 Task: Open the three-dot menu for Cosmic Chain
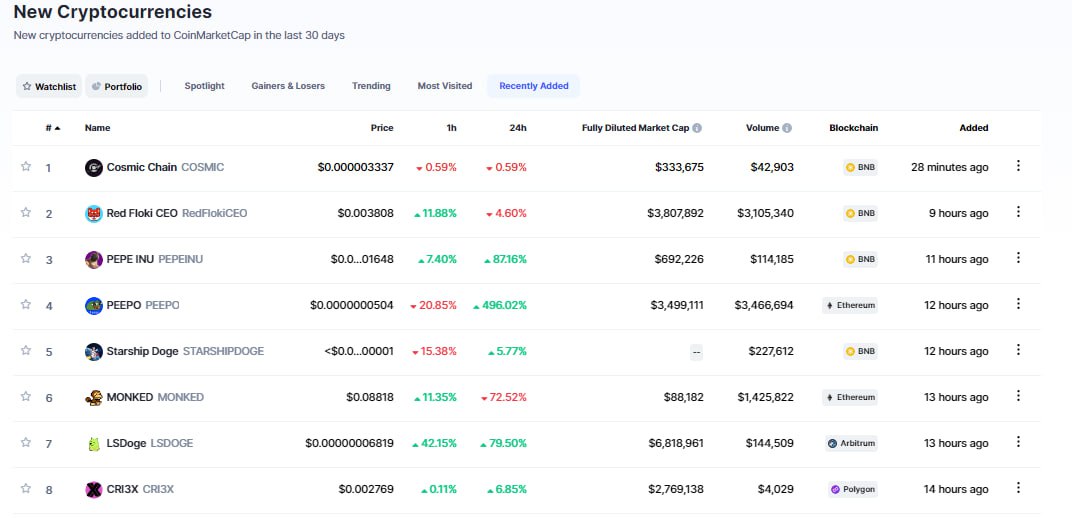(x=1018, y=165)
